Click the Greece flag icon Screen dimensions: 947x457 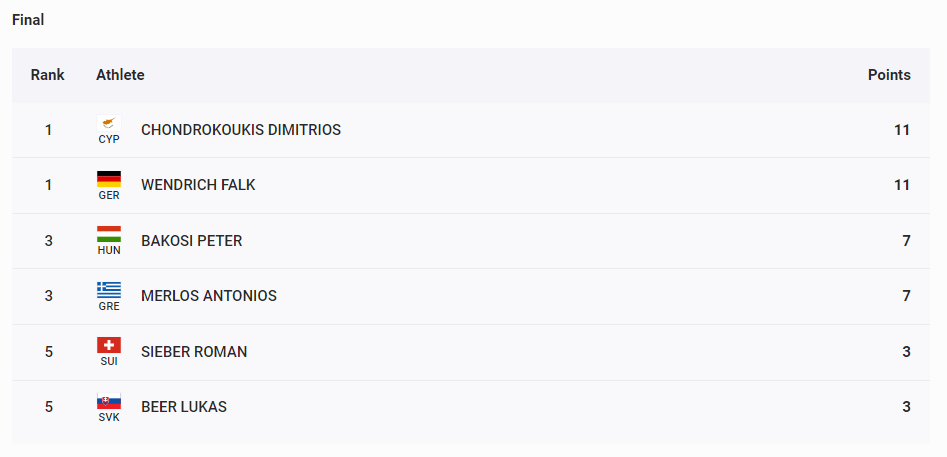point(109,290)
